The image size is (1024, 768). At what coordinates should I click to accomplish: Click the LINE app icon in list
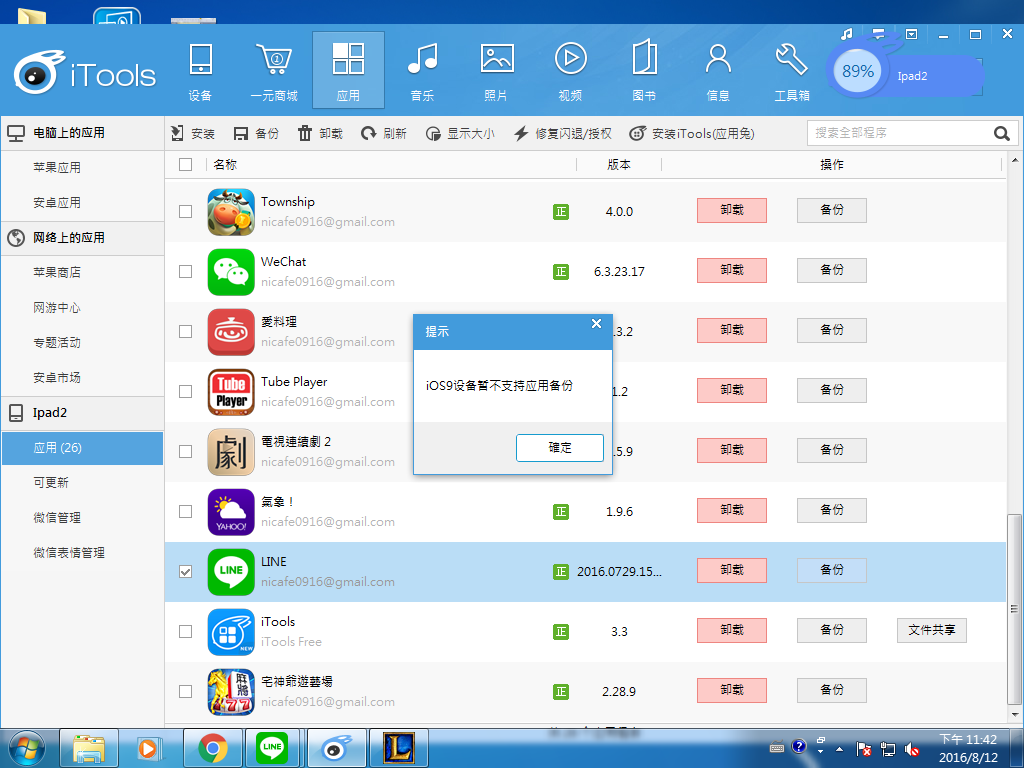tap(231, 572)
